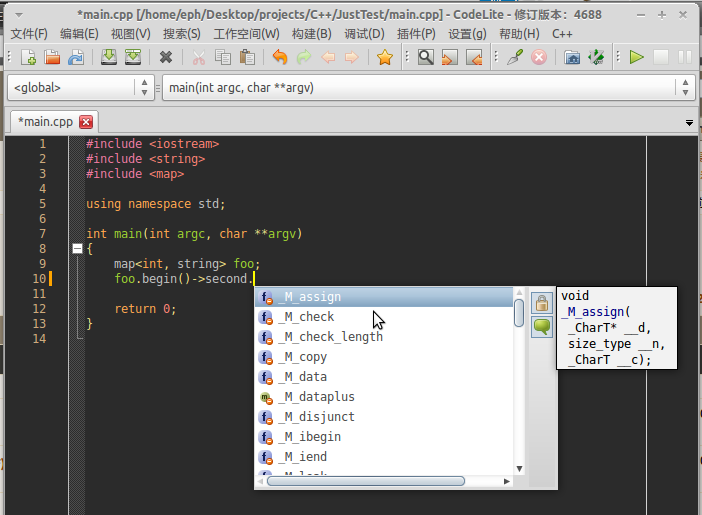Open the 帮助(H) menu
Image resolution: width=702 pixels, height=515 pixels.
click(519, 34)
